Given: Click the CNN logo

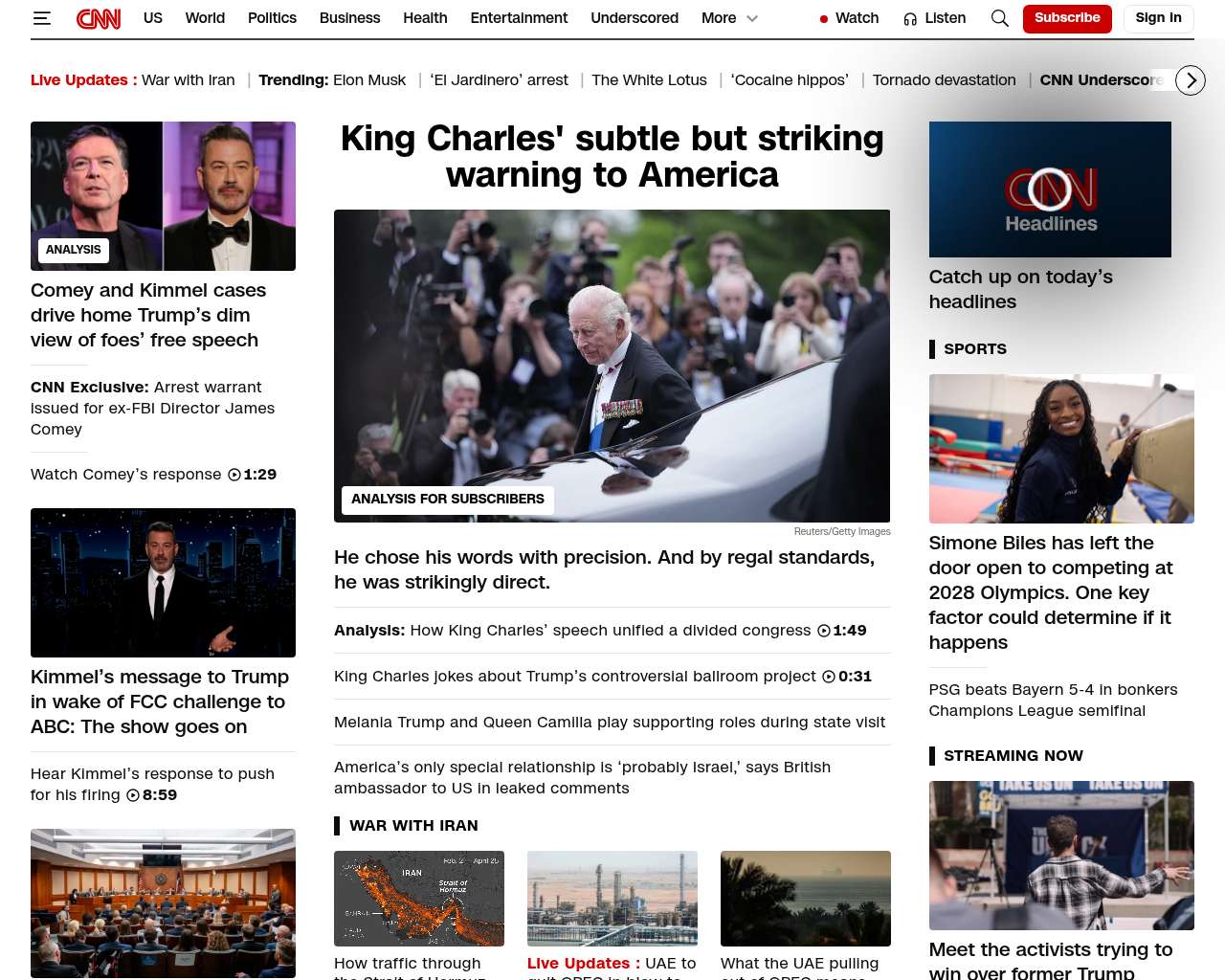Looking at the screenshot, I should pyautogui.click(x=99, y=18).
